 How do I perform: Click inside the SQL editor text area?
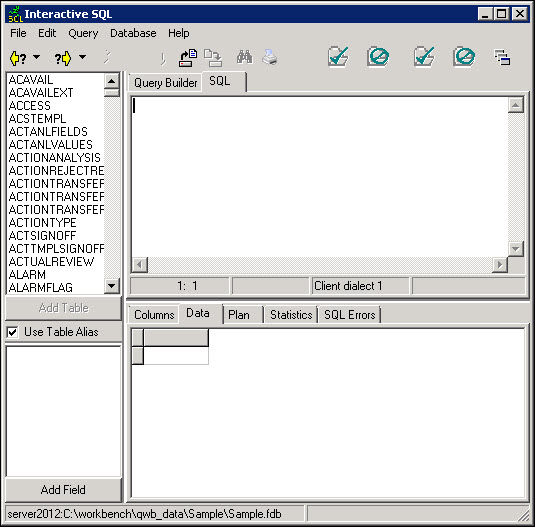click(x=320, y=177)
